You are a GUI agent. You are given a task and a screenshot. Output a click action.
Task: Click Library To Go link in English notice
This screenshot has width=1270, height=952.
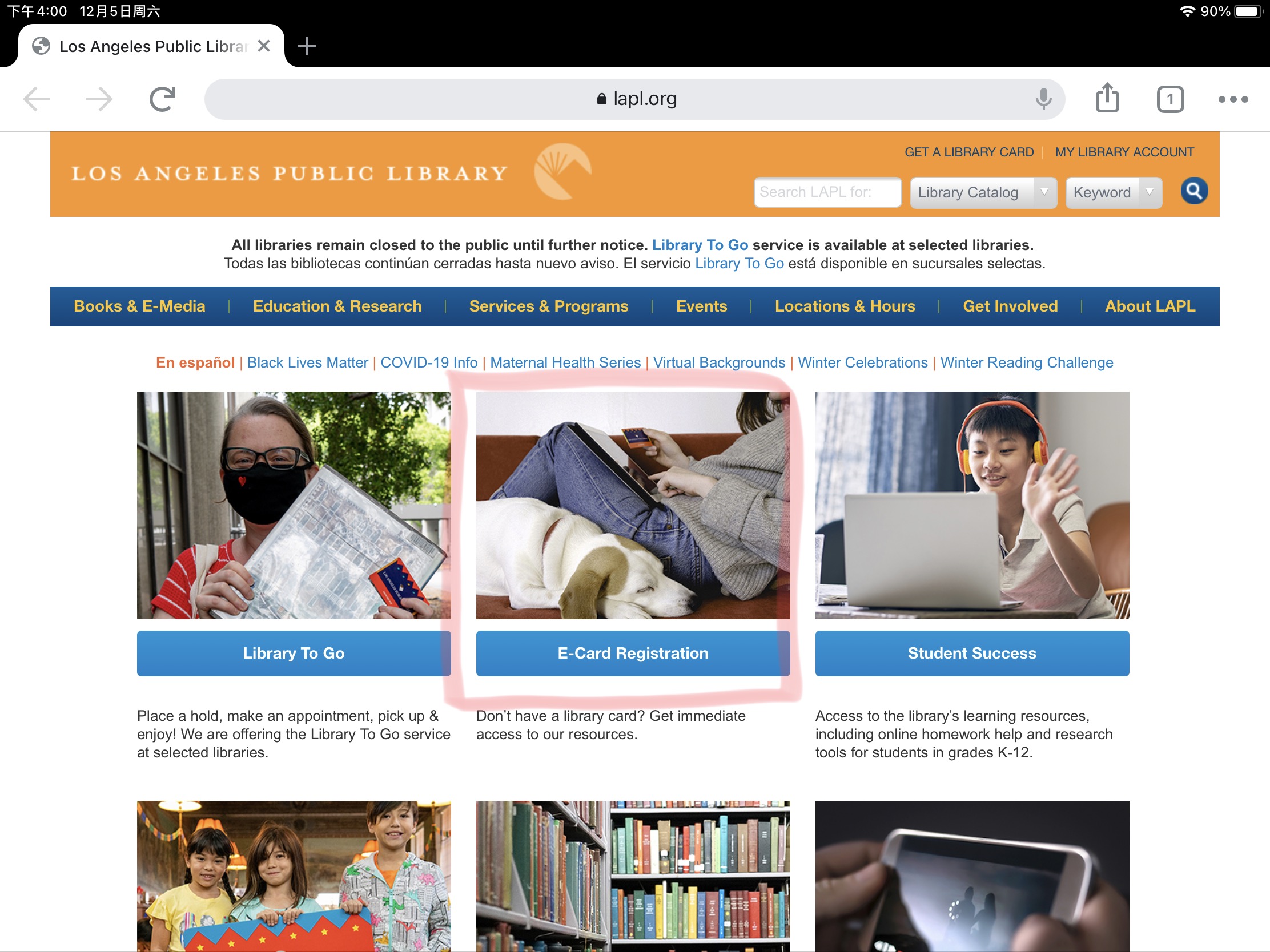coord(700,245)
